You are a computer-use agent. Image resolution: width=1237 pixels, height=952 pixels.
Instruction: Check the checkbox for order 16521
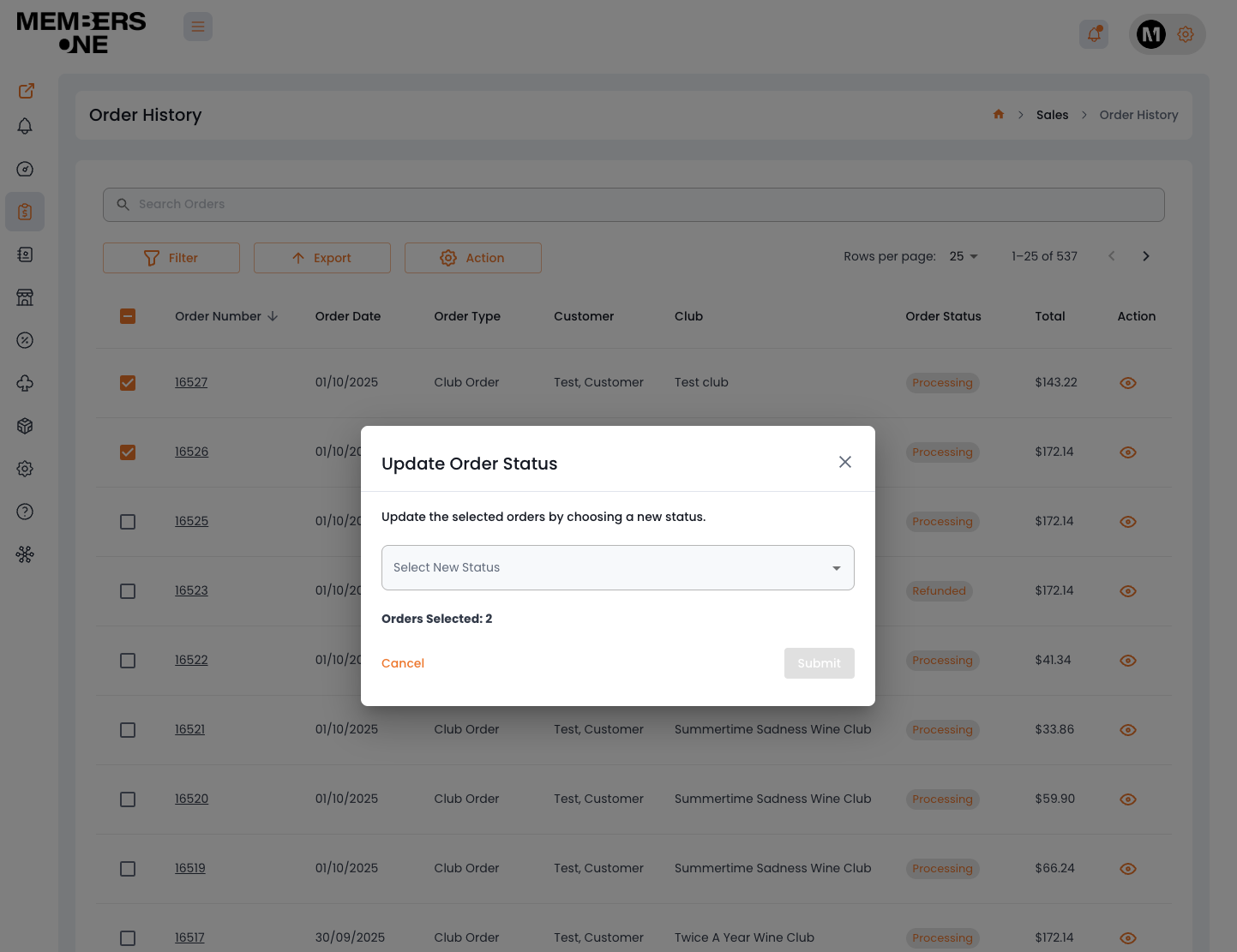coord(128,730)
